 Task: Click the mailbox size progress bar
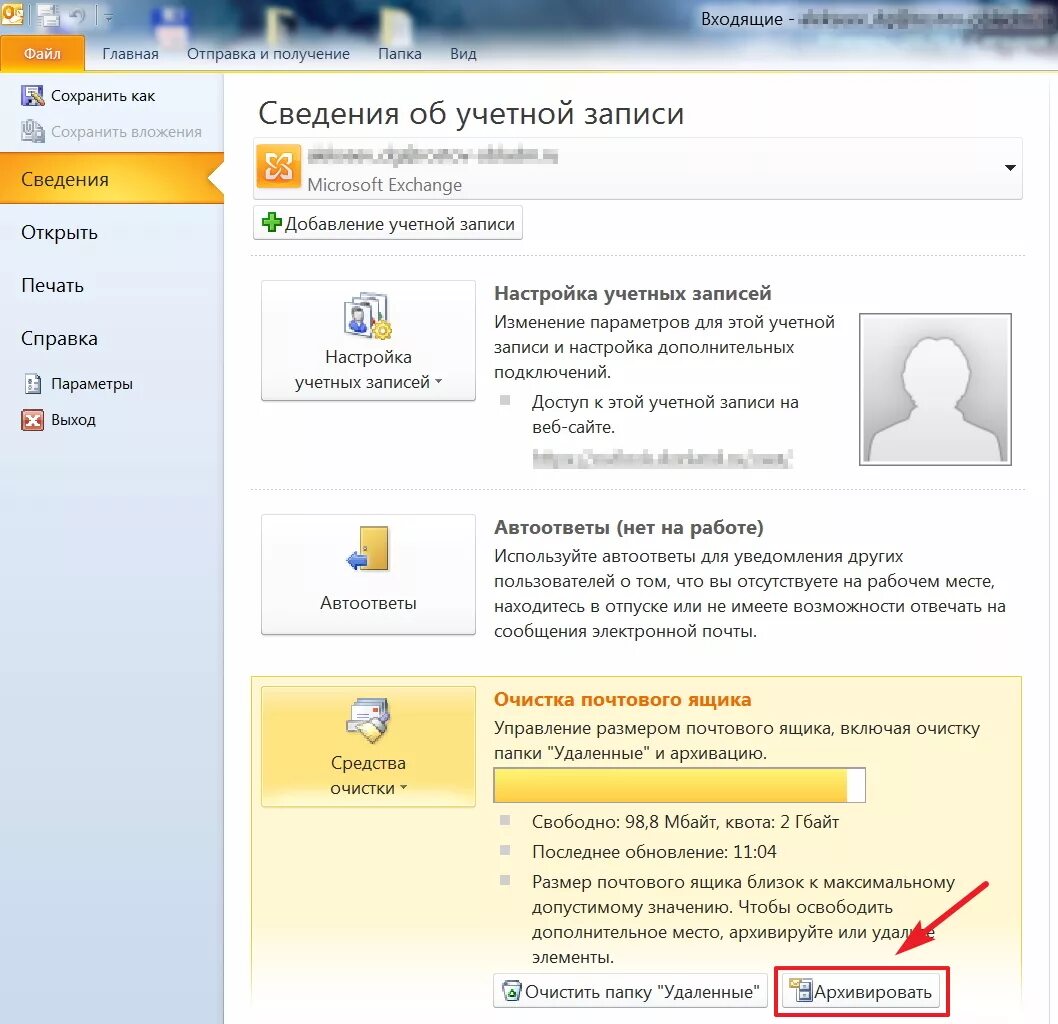[x=679, y=785]
